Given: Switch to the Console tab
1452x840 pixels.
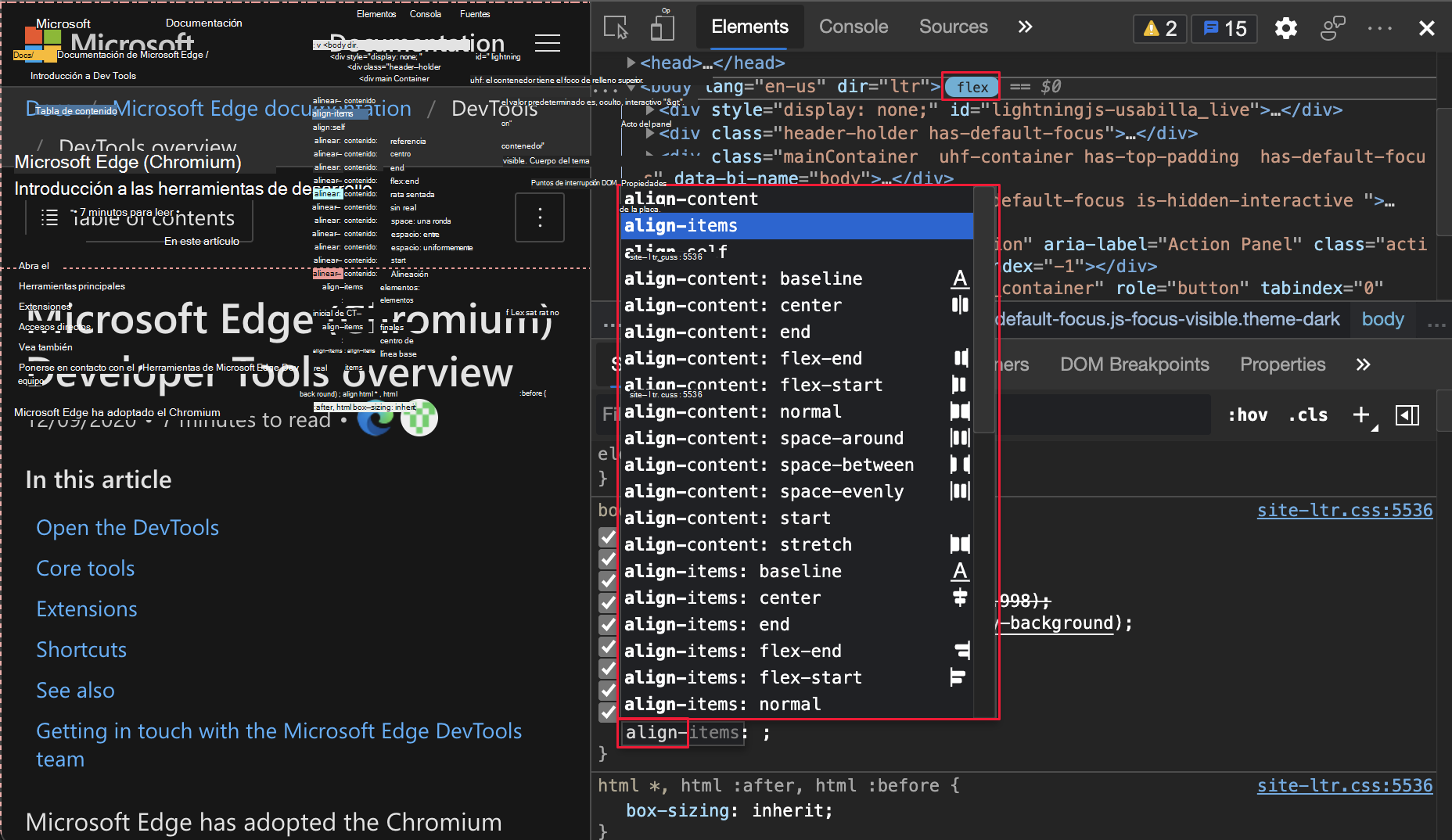Looking at the screenshot, I should [x=853, y=26].
